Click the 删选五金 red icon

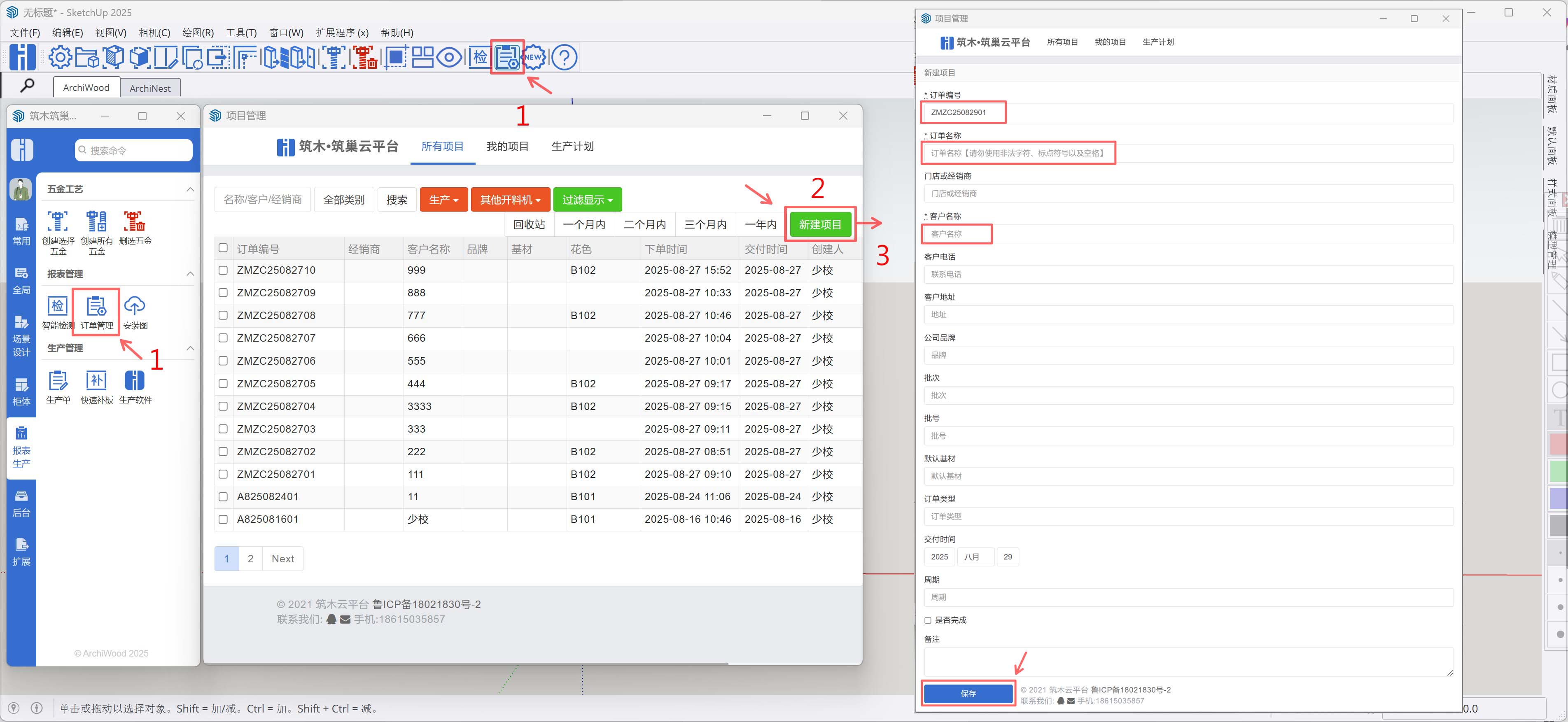pos(135,221)
